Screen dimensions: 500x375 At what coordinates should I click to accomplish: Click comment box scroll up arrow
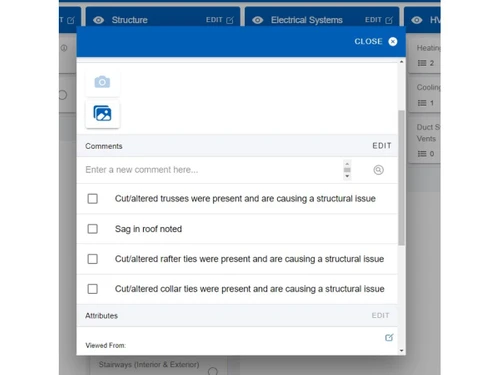coord(347,163)
